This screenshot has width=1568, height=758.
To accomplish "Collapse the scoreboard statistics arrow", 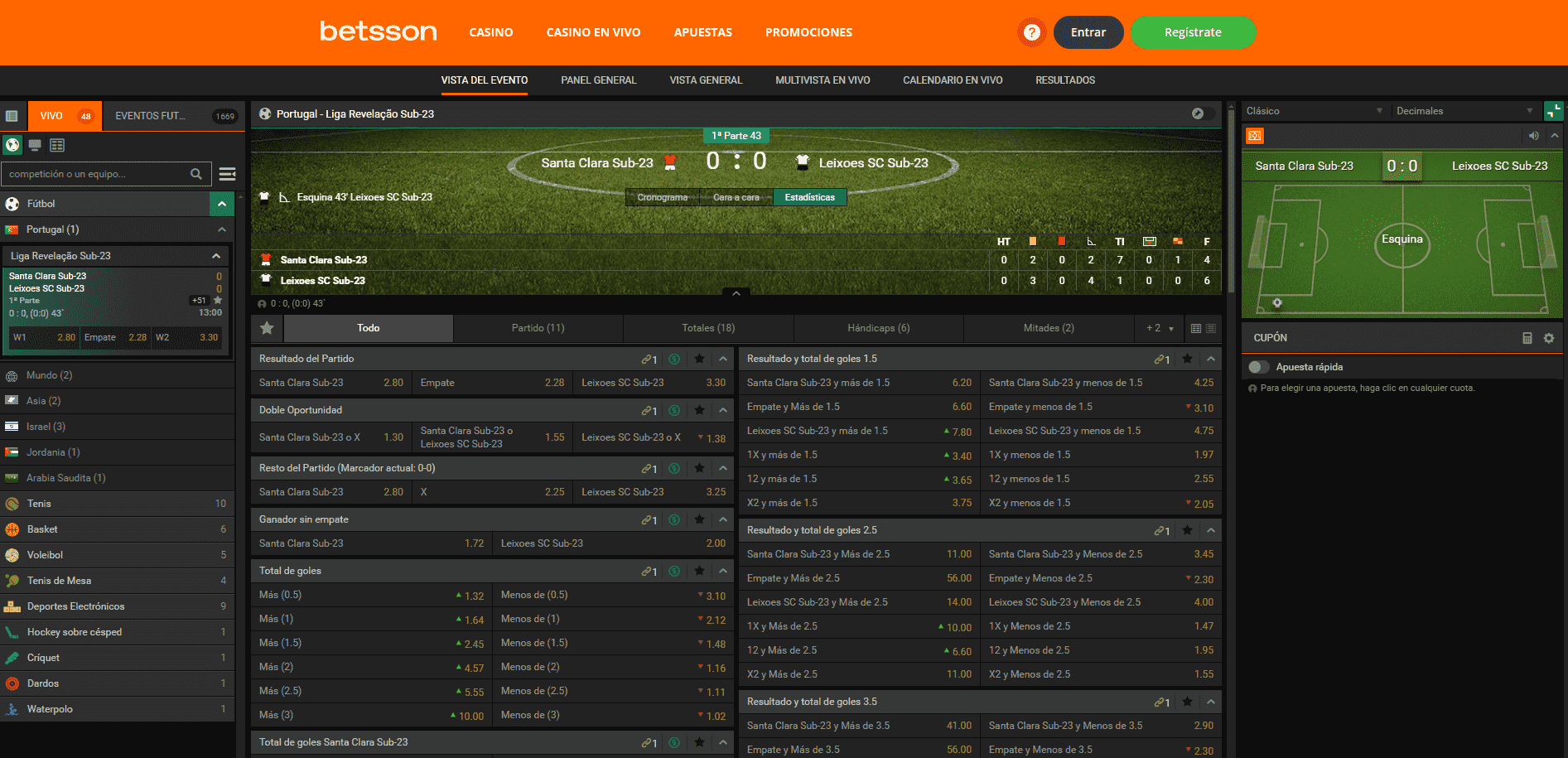I will [x=736, y=292].
